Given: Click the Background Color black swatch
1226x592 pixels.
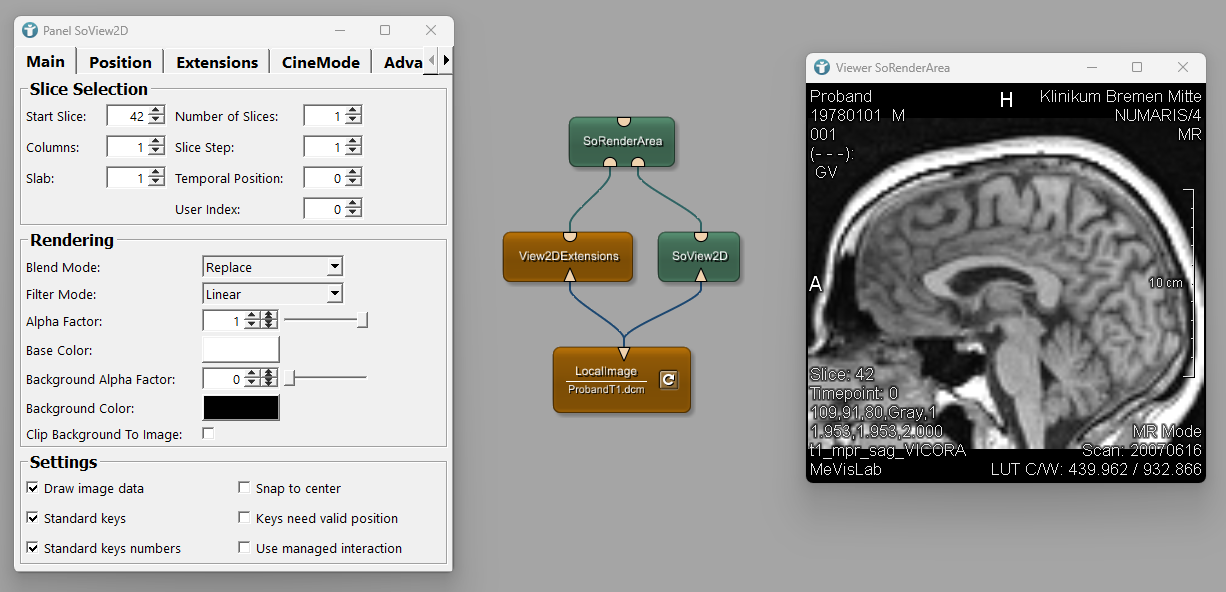Looking at the screenshot, I should pyautogui.click(x=241, y=408).
